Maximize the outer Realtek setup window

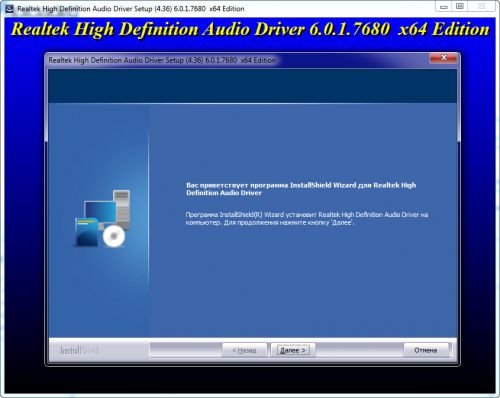coord(460,7)
